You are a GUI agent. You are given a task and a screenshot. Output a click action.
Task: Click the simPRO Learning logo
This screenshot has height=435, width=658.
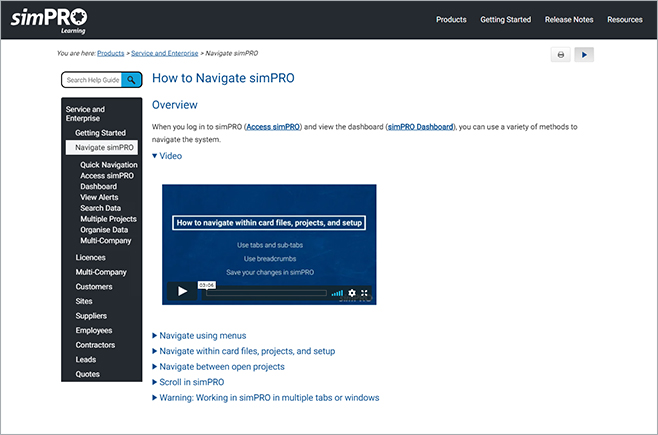pos(49,21)
